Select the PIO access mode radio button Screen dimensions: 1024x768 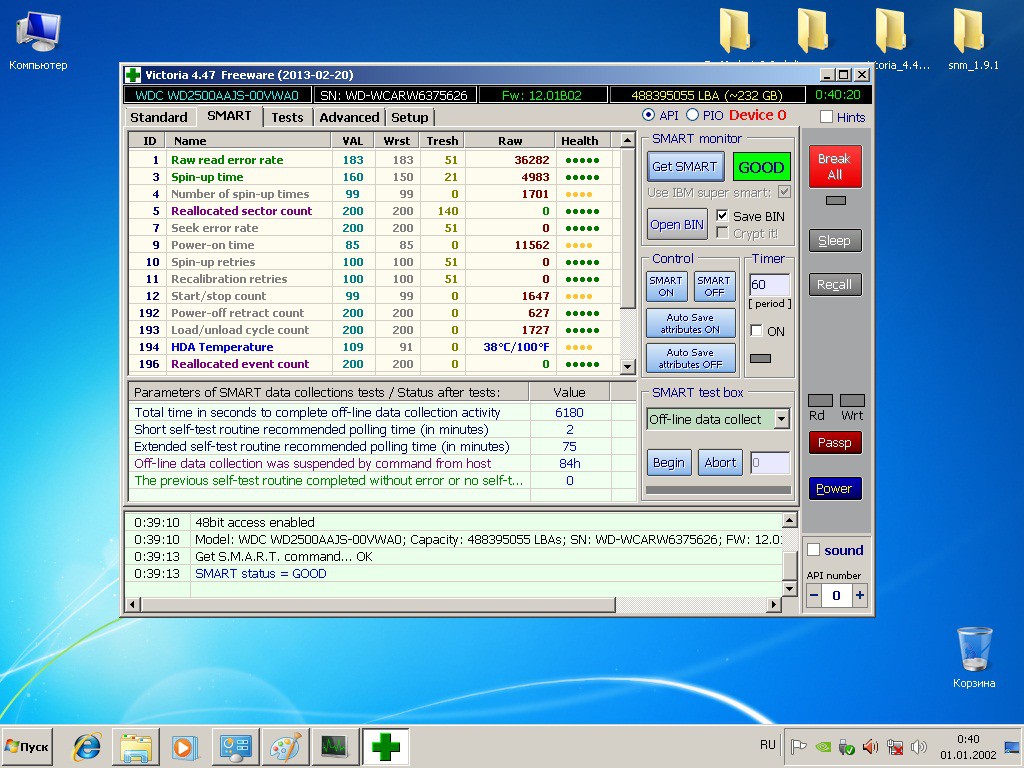(692, 115)
